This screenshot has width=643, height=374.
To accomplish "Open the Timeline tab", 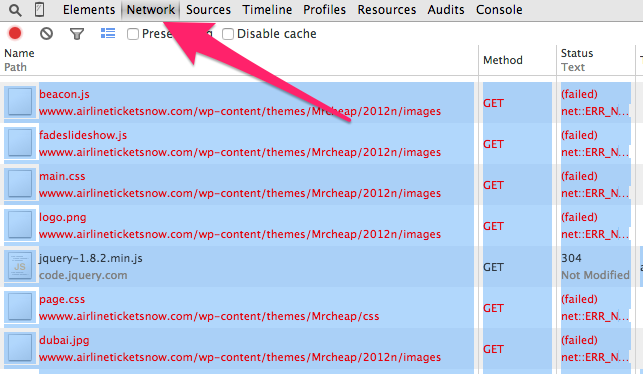I will [267, 9].
